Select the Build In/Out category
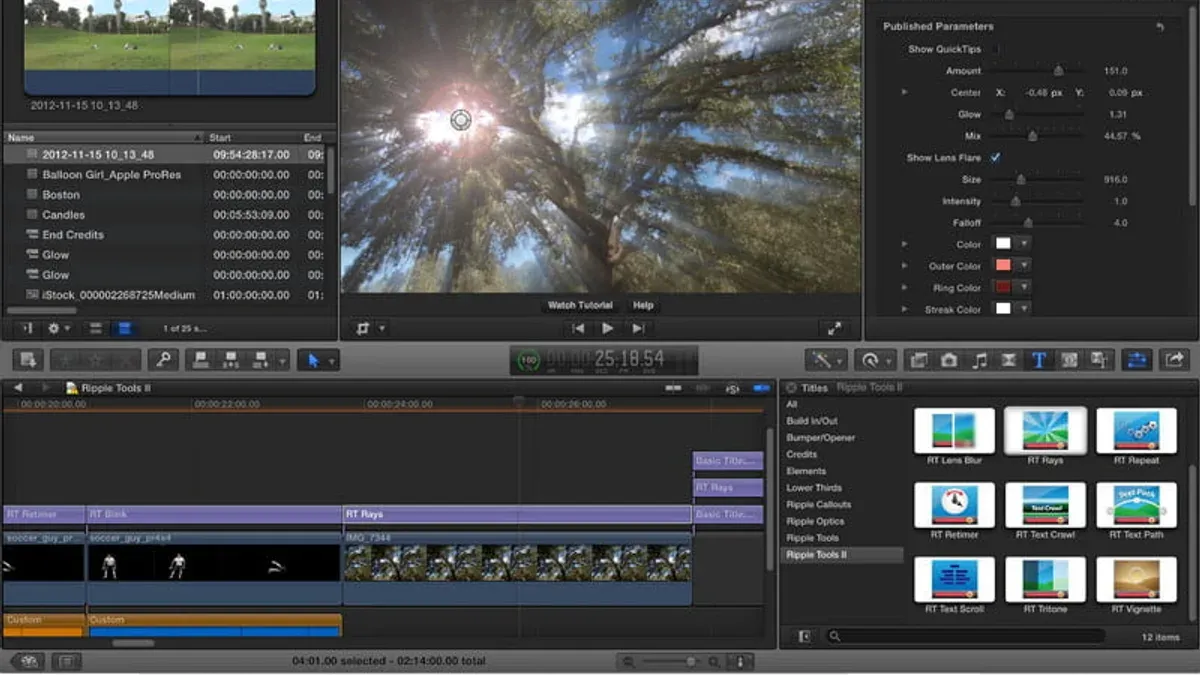Screen dimensions: 1200x675 pyautogui.click(x=812, y=421)
